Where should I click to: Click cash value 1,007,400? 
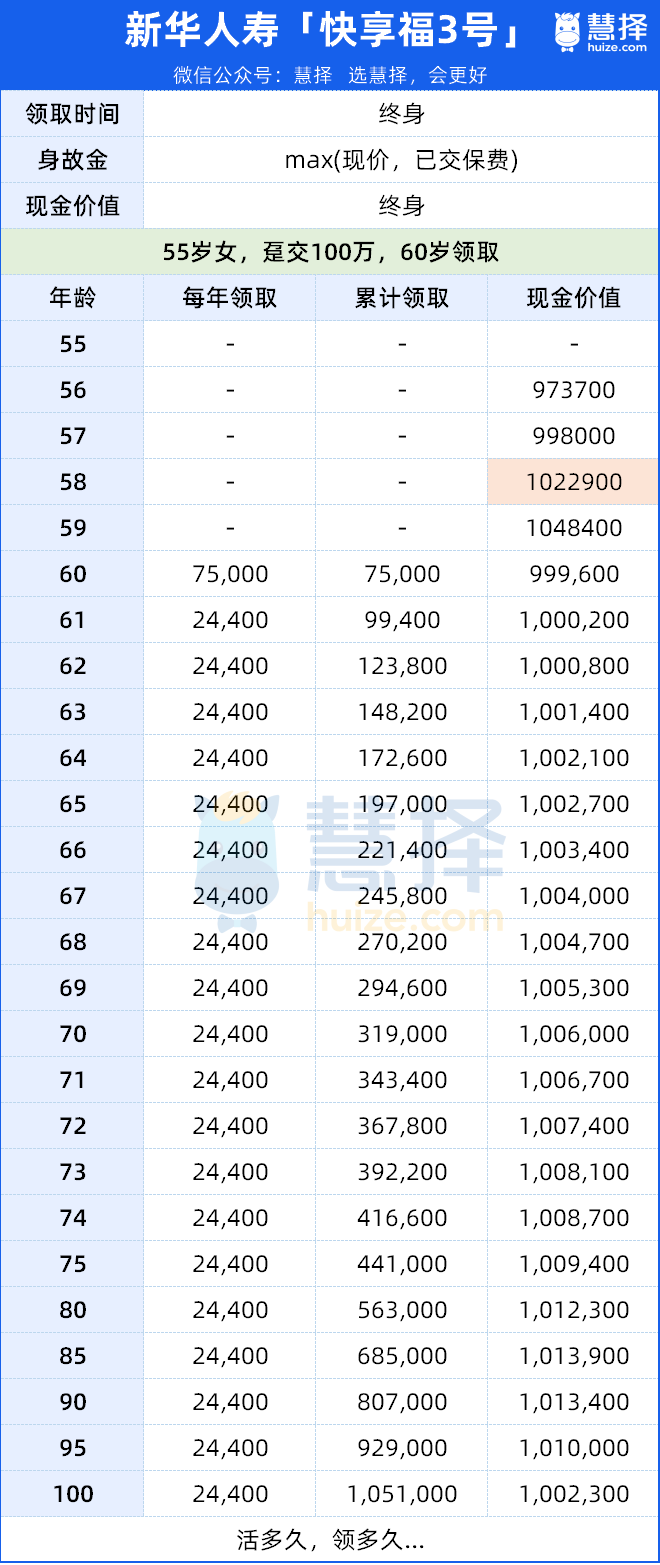point(574,1126)
